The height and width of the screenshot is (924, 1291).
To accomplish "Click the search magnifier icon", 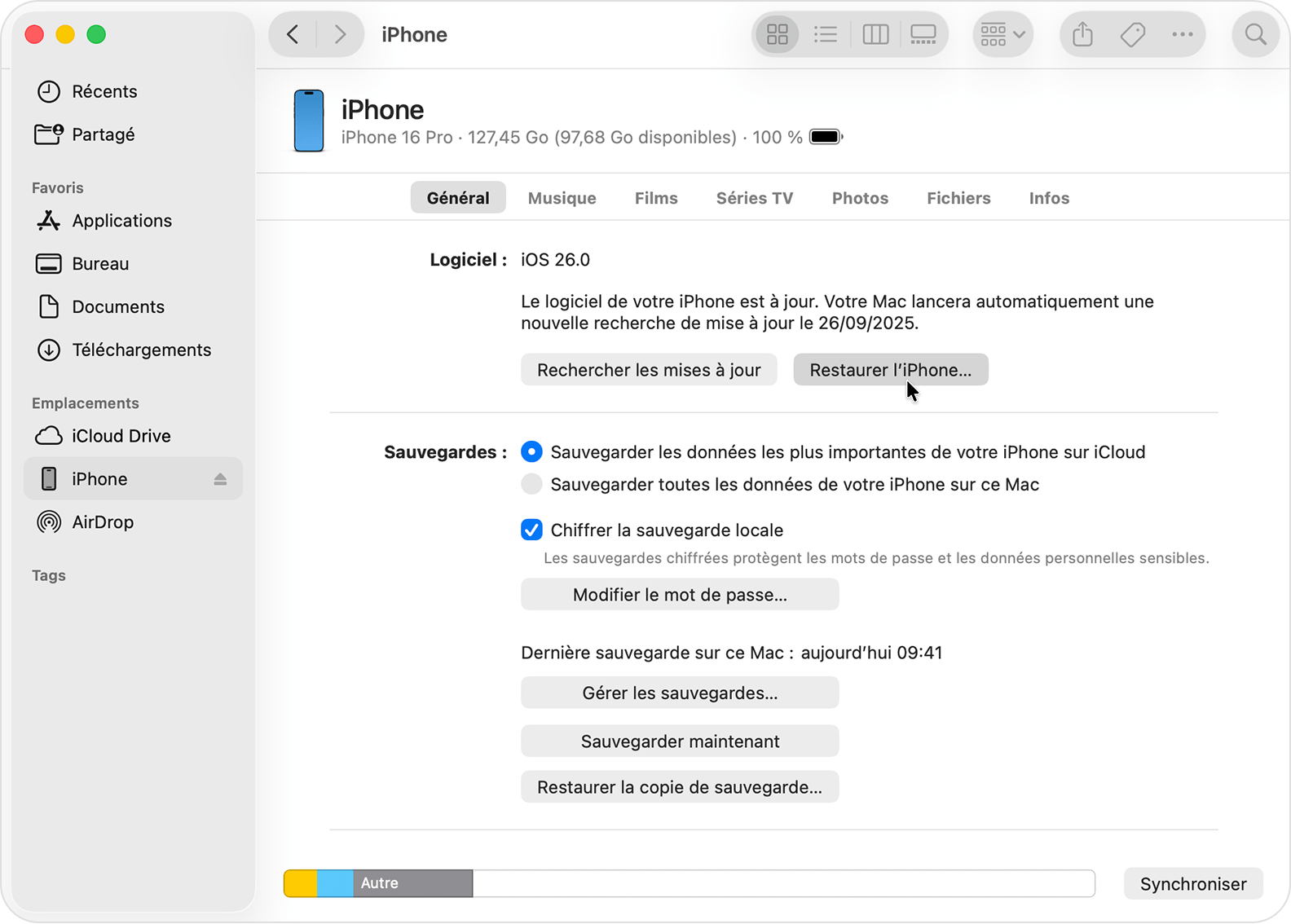I will click(x=1255, y=34).
